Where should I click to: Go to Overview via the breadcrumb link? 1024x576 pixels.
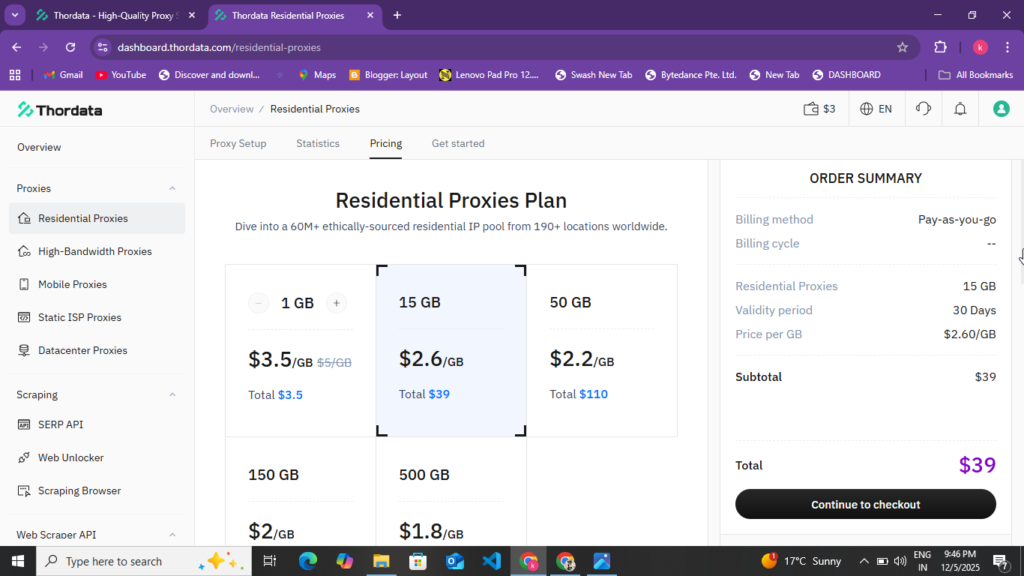point(232,108)
